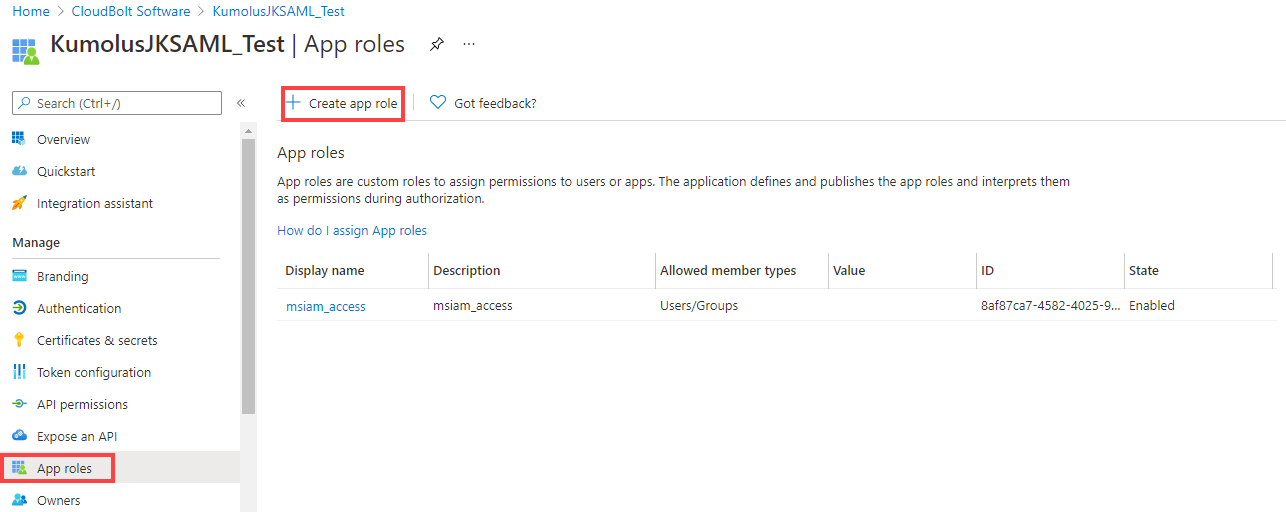The height and width of the screenshot is (512, 1286).
Task: Go to CloudBolt Software breadcrumb
Action: click(131, 11)
